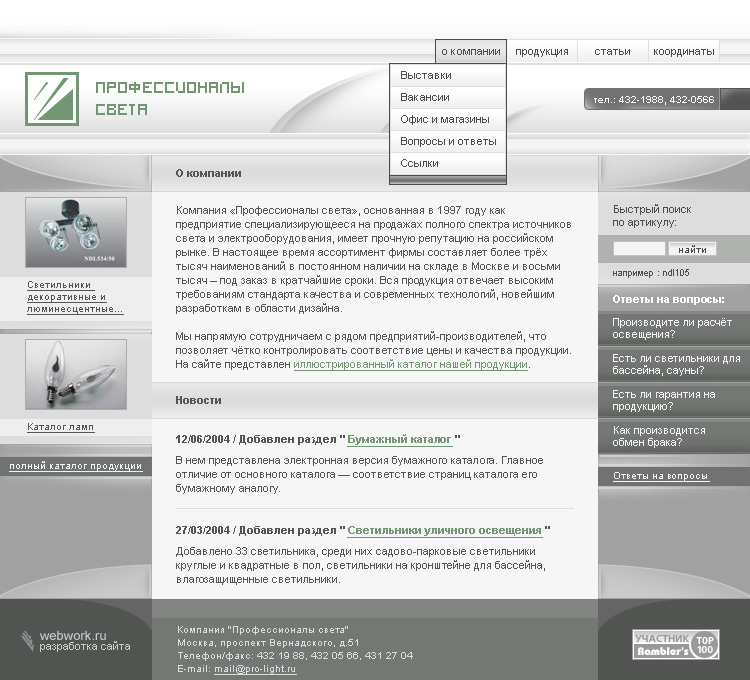The image size is (750, 680).
Task: Select «Офис и магазины» menu entry
Action: (x=445, y=119)
